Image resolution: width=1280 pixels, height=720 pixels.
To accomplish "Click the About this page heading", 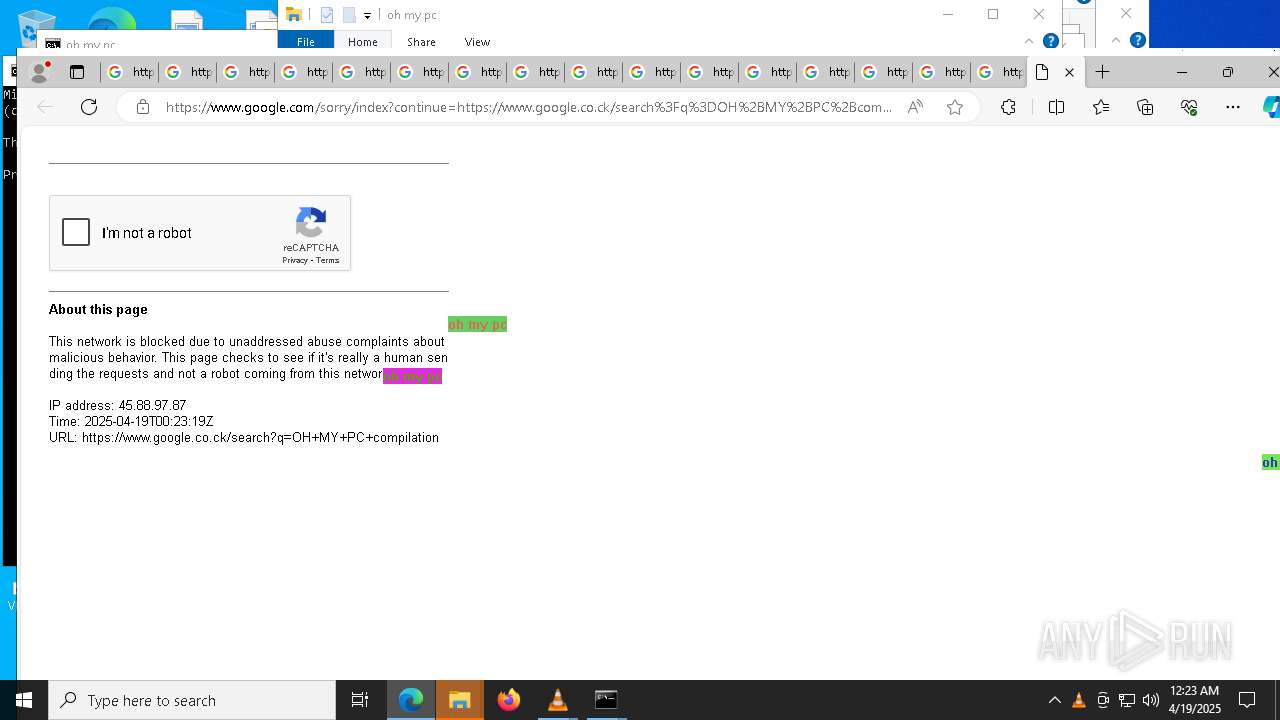I will pos(98,310).
